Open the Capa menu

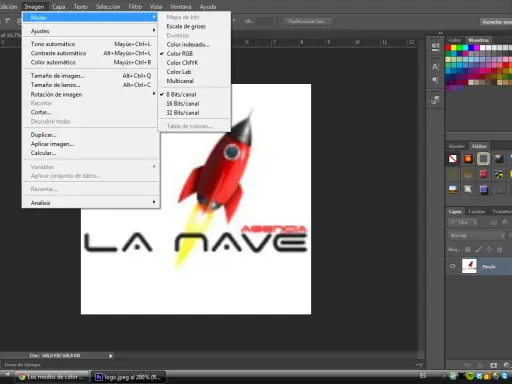(x=59, y=7)
